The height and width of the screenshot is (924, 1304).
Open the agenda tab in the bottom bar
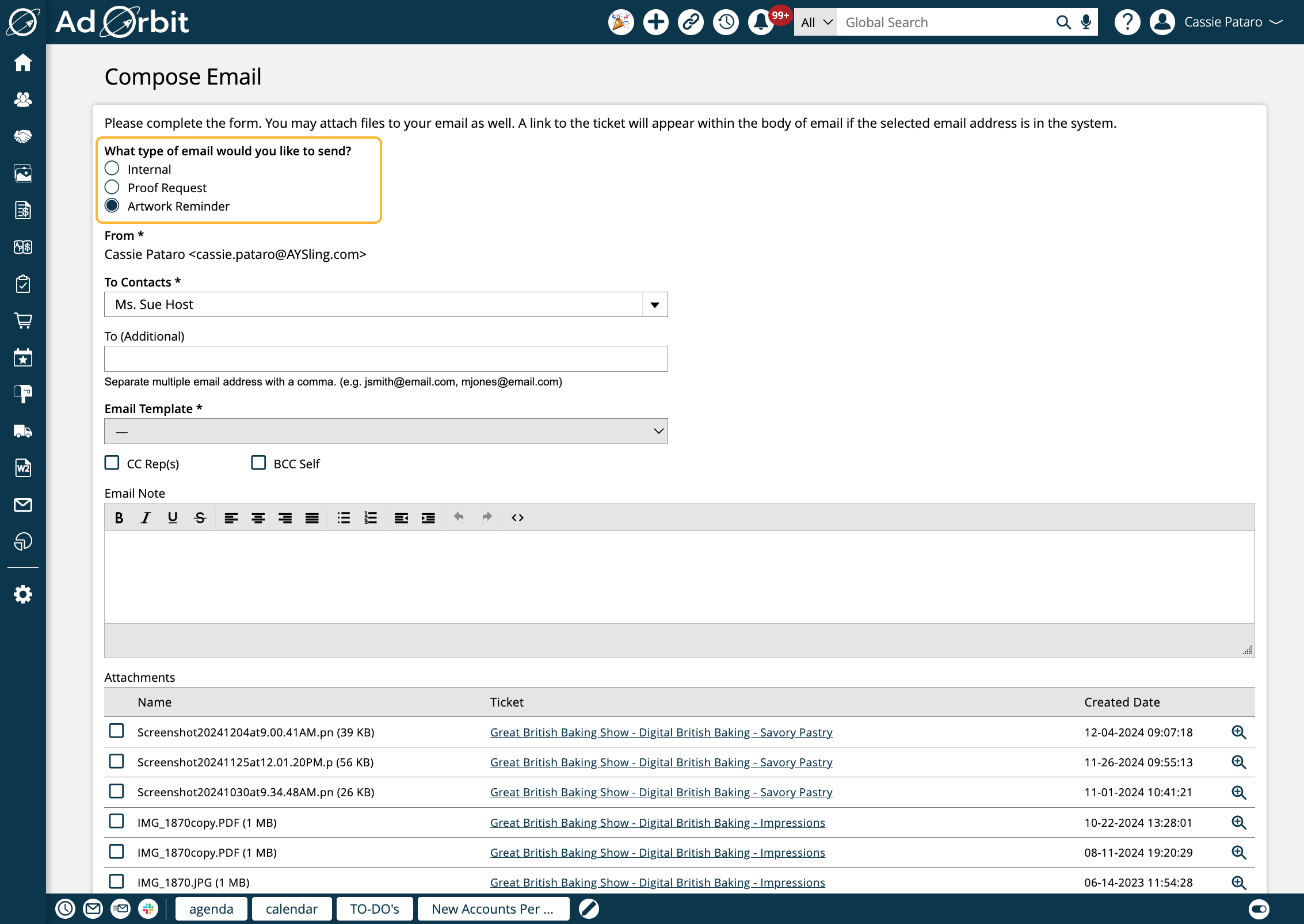tap(211, 909)
